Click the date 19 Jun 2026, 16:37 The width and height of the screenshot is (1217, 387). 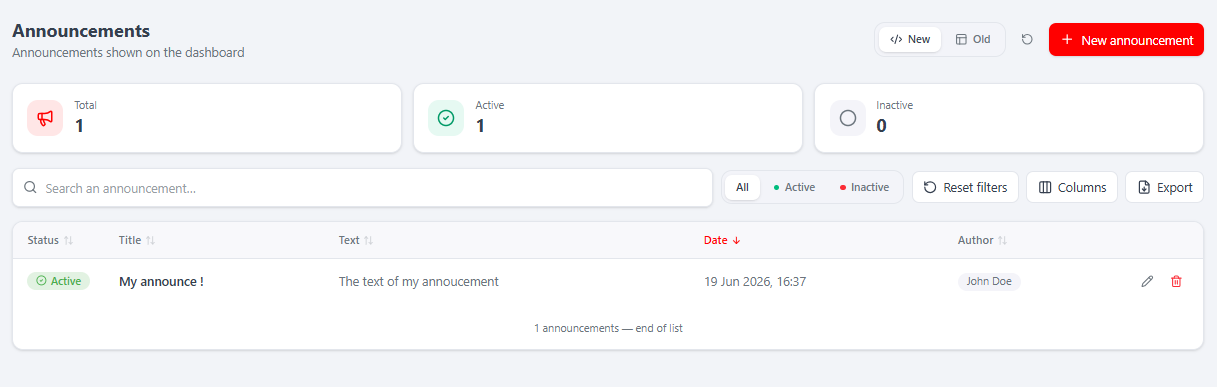click(x=755, y=282)
